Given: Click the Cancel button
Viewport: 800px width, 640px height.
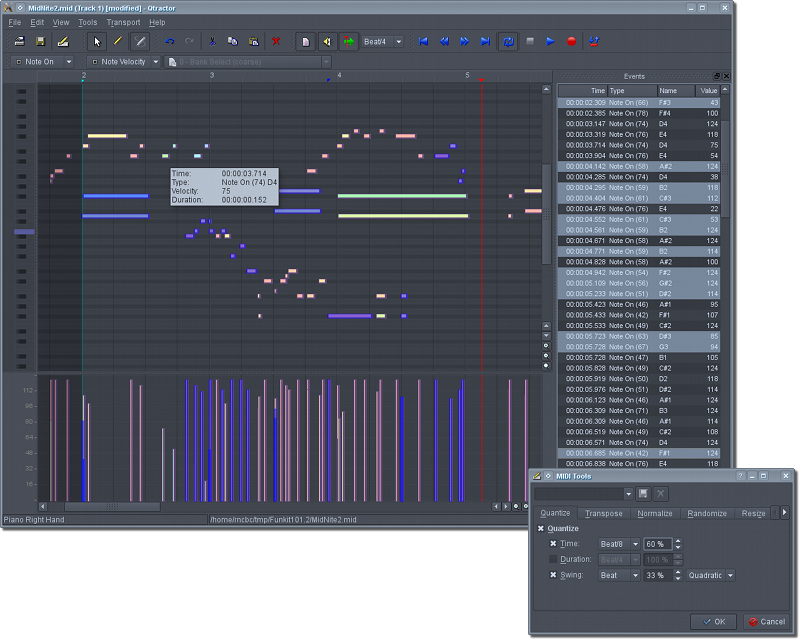Looking at the screenshot, I should 767,621.
